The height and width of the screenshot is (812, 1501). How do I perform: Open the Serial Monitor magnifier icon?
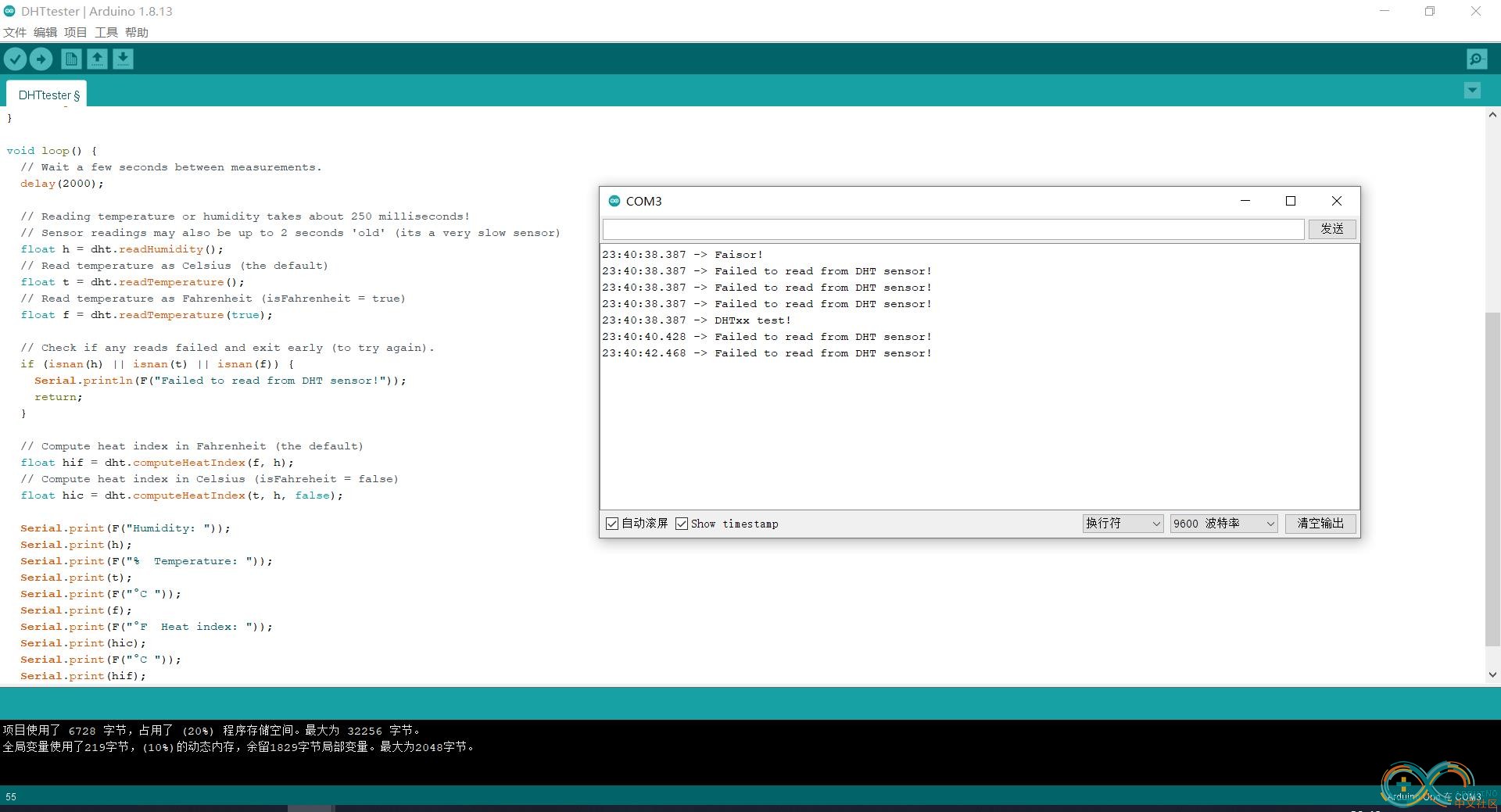1477,59
